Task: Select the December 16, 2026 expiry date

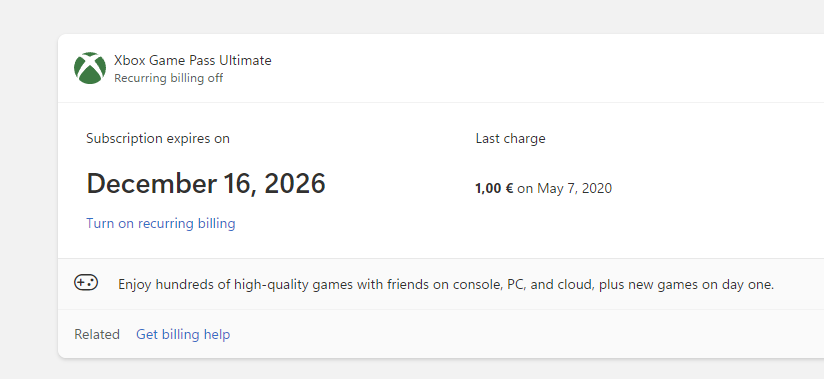Action: 206,183
